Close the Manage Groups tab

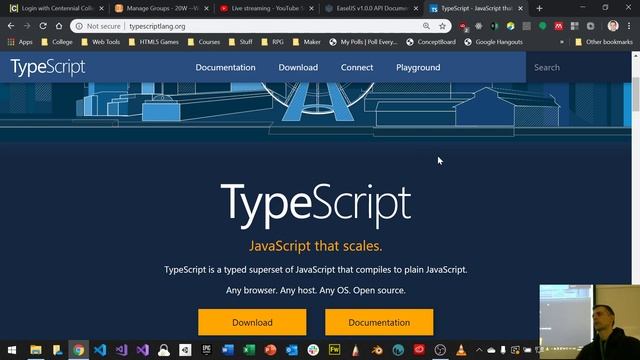[x=207, y=8]
